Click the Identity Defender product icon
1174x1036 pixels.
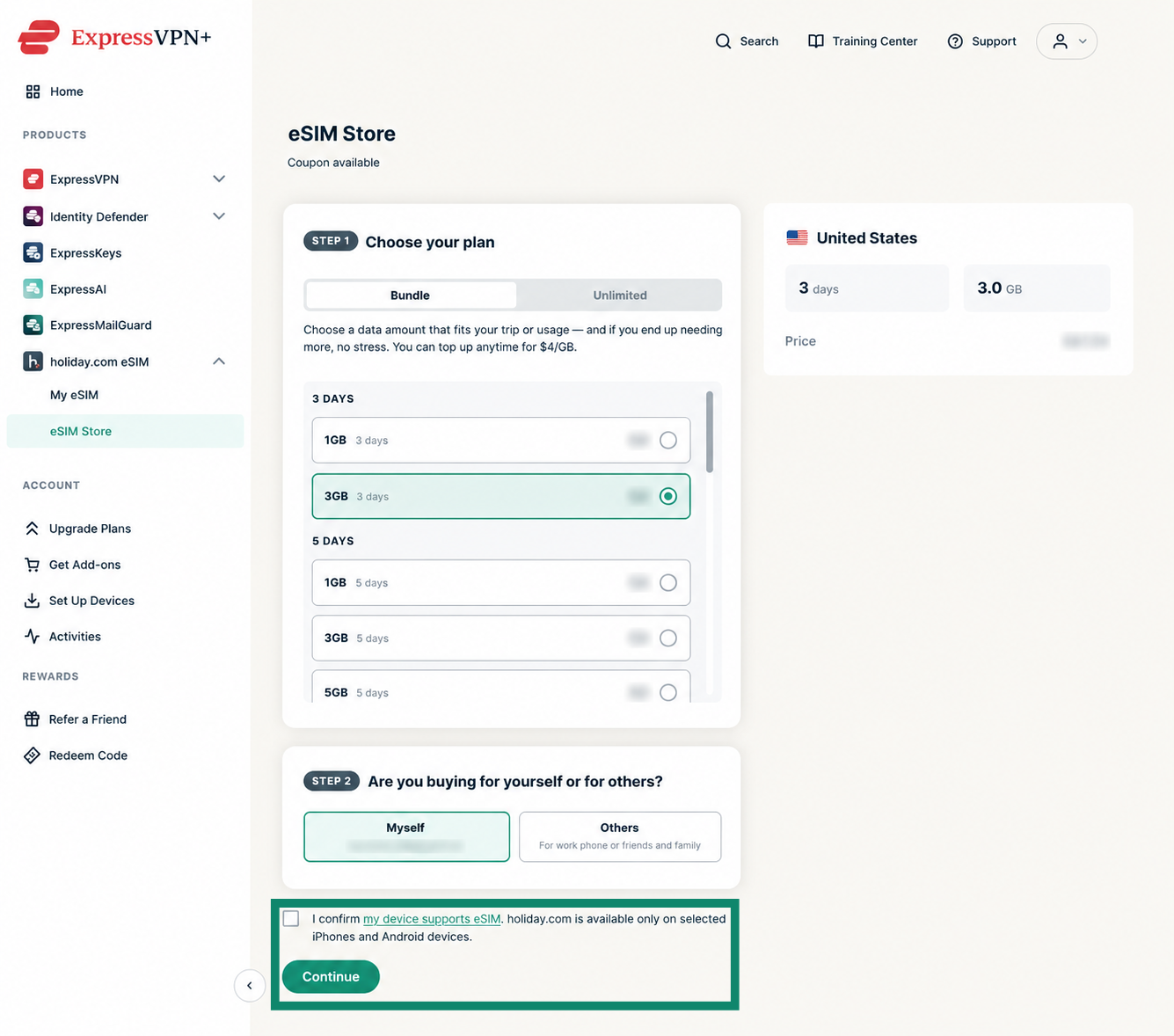click(33, 216)
